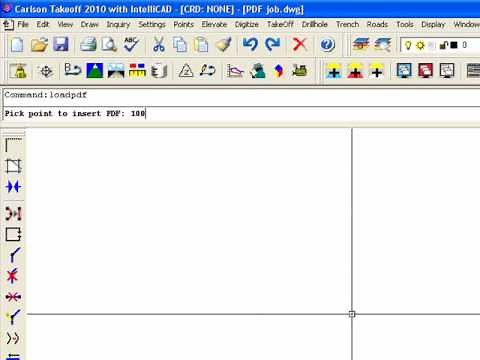The width and height of the screenshot is (480, 360).
Task: Click the New drawing icon
Action: (17, 45)
